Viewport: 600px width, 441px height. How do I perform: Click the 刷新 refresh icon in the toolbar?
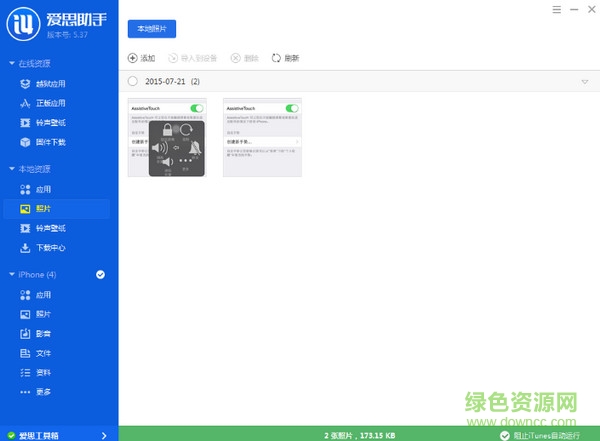click(x=284, y=58)
